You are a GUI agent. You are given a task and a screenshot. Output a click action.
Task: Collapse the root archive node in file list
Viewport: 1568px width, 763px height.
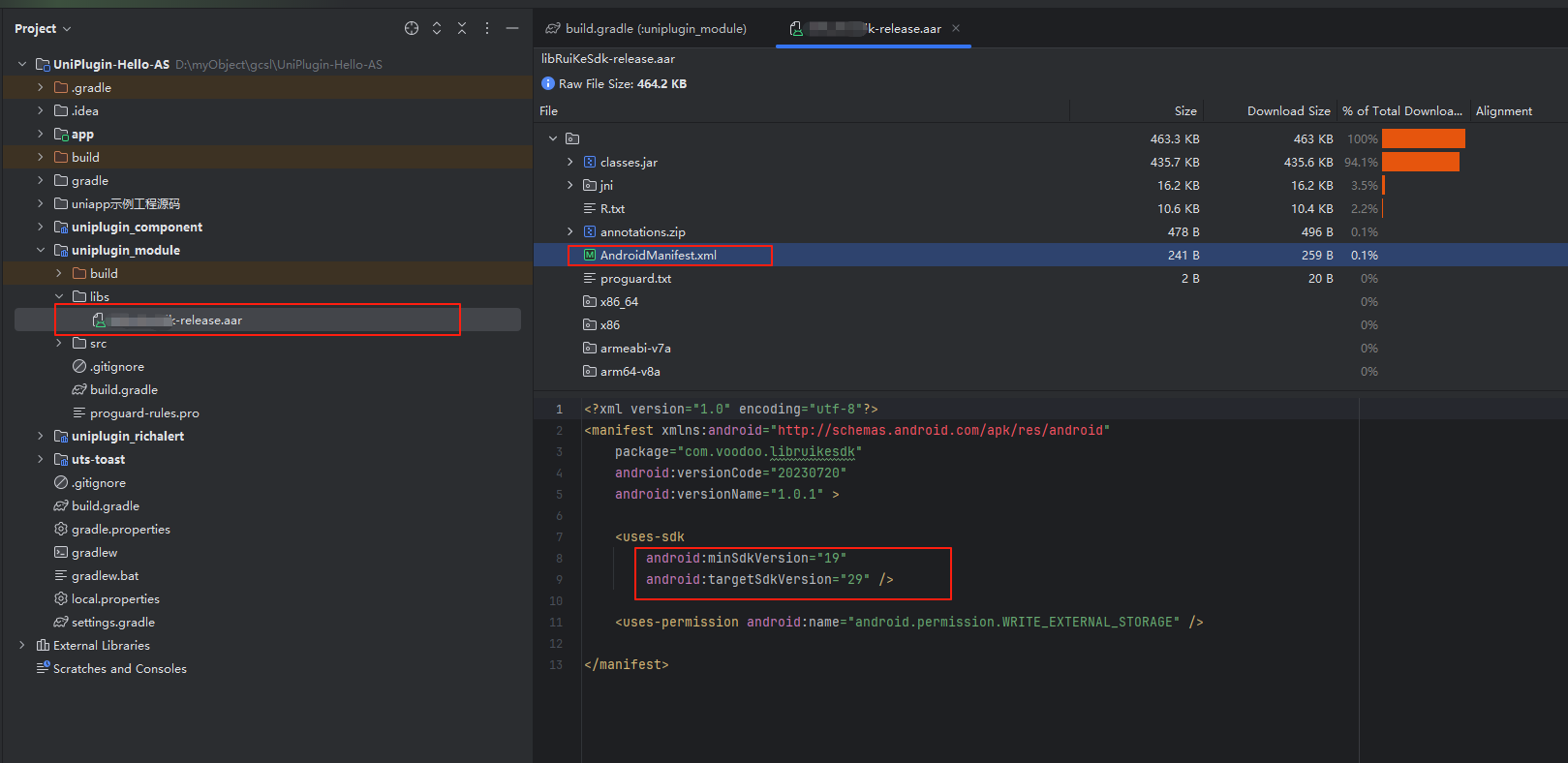(x=553, y=138)
